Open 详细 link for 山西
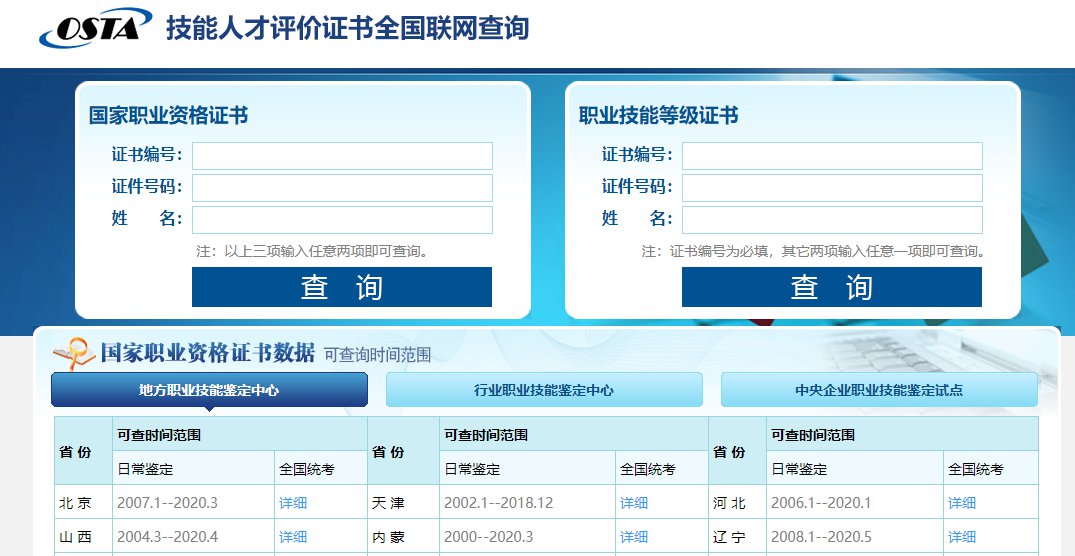 (x=293, y=537)
